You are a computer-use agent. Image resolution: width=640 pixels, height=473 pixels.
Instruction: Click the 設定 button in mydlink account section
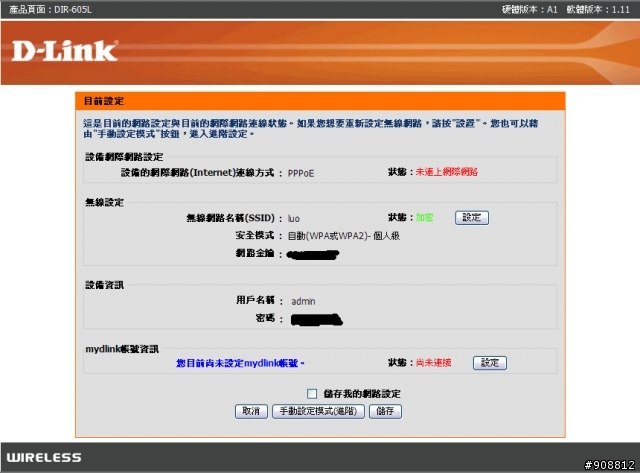[x=490, y=363]
